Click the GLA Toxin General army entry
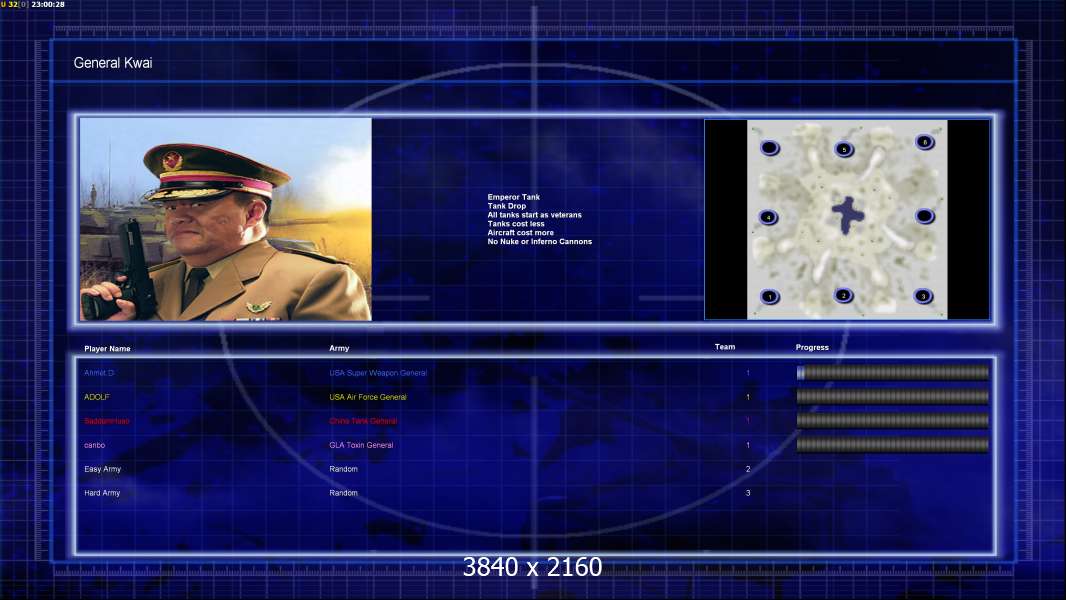1066x600 pixels. [x=361, y=445]
